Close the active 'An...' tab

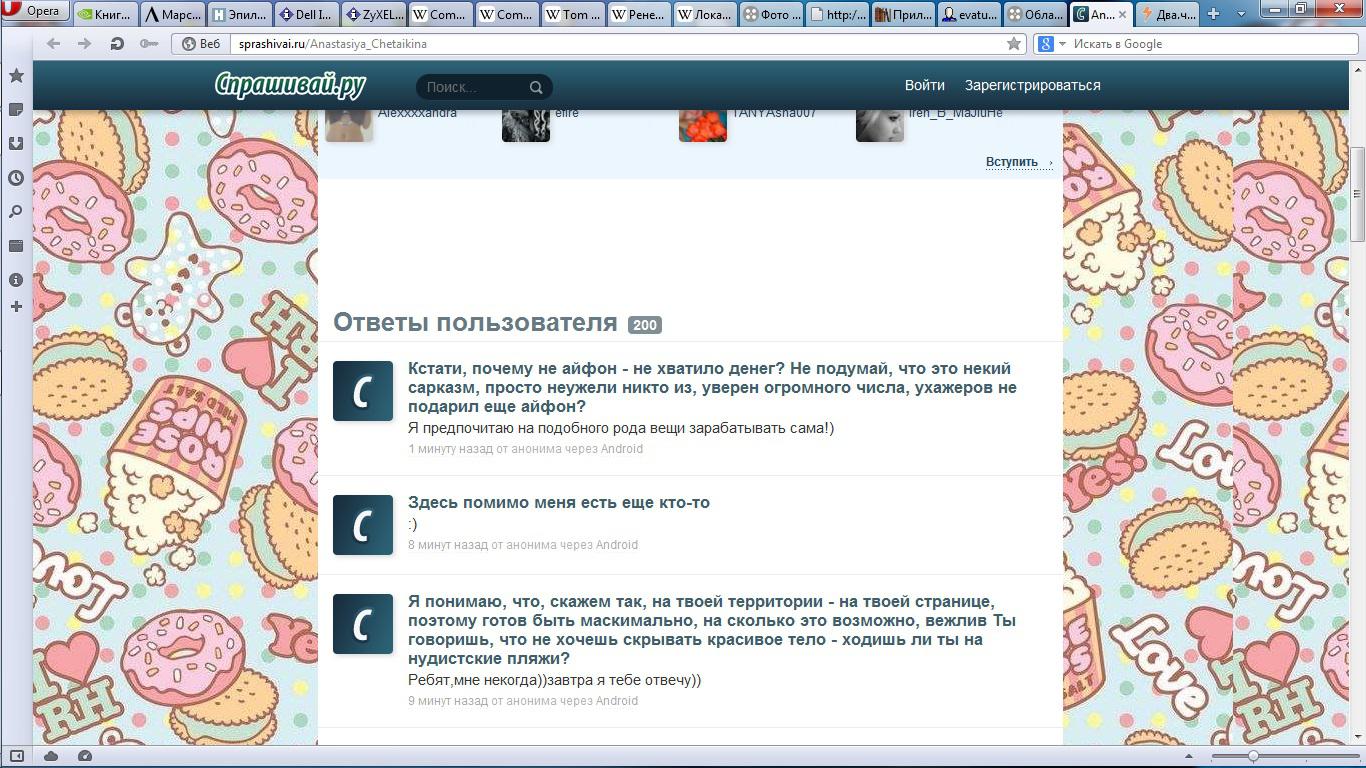coord(1123,15)
